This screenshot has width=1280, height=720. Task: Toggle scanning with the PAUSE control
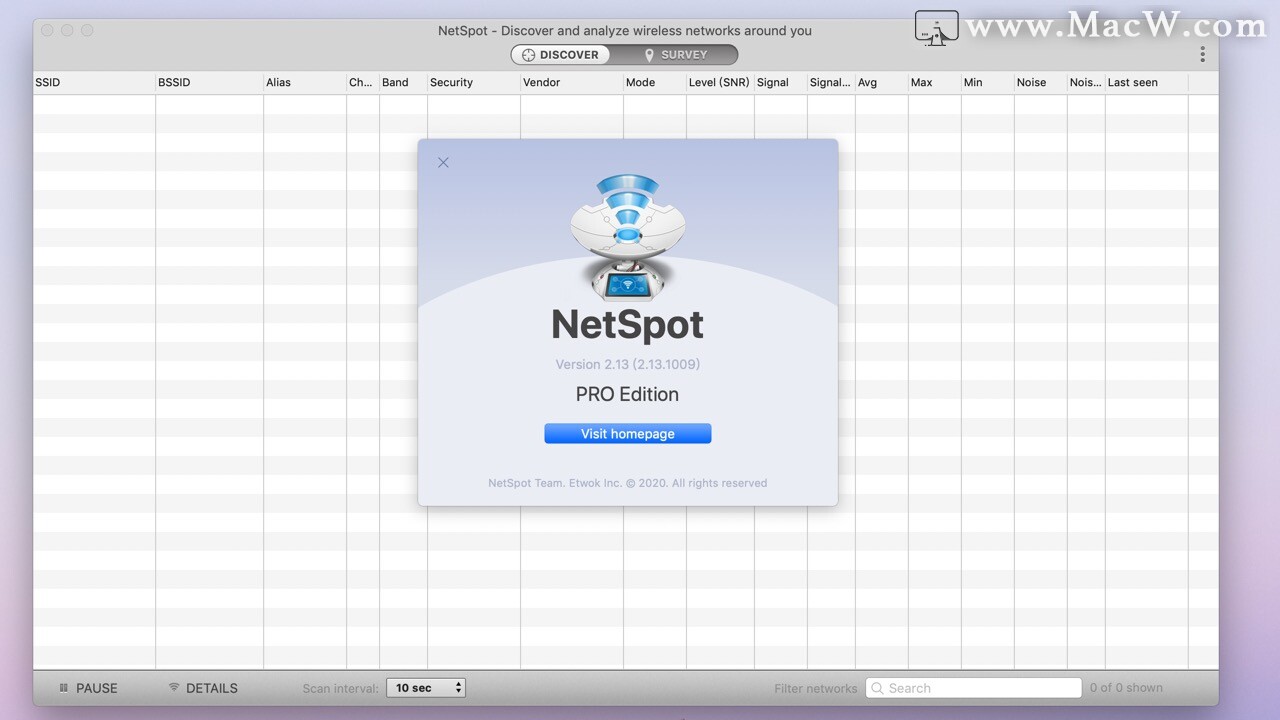pos(96,688)
